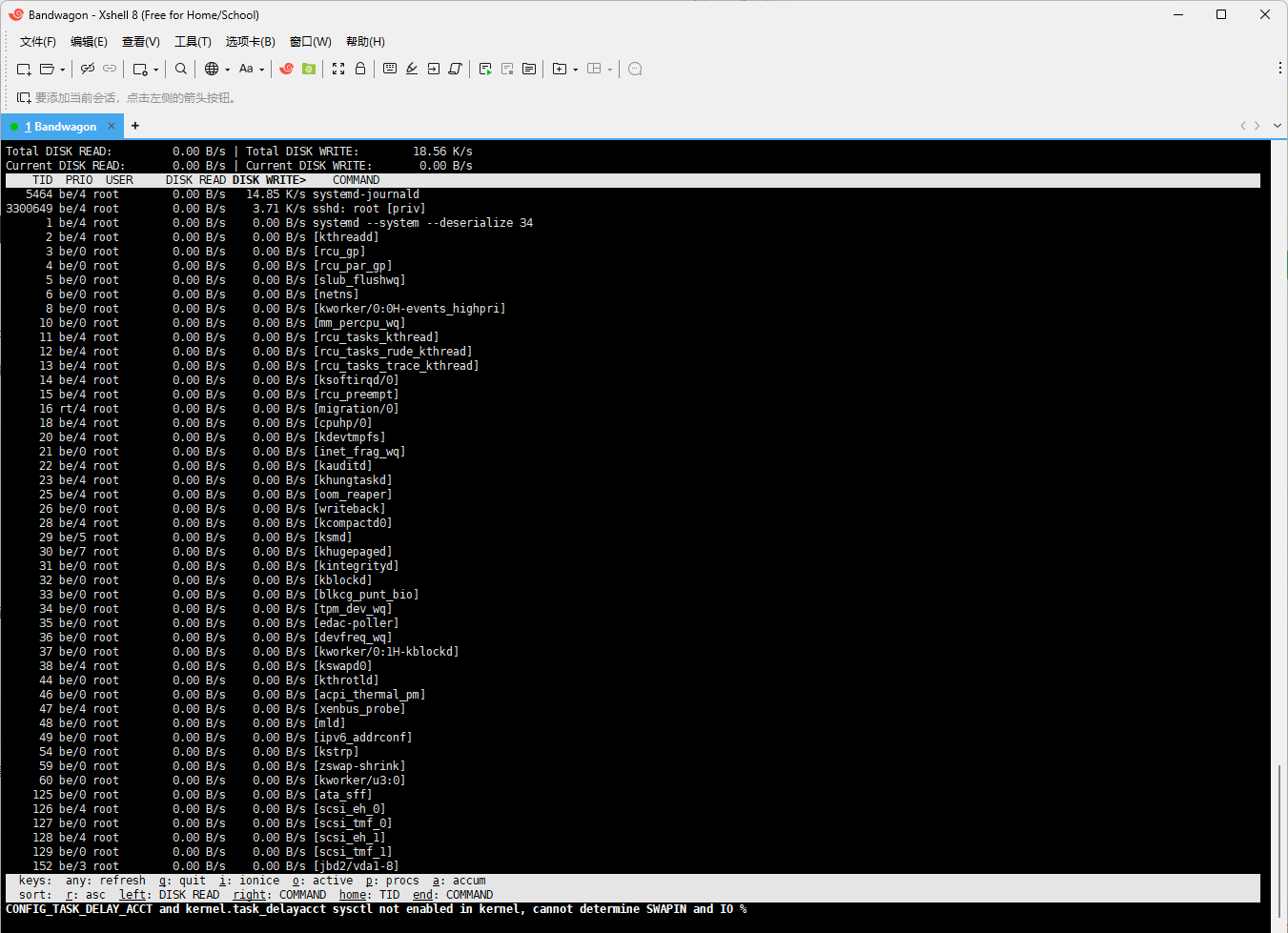This screenshot has height=933, width=1288.
Task: Open the 文件(F) menu
Action: pyautogui.click(x=37, y=42)
